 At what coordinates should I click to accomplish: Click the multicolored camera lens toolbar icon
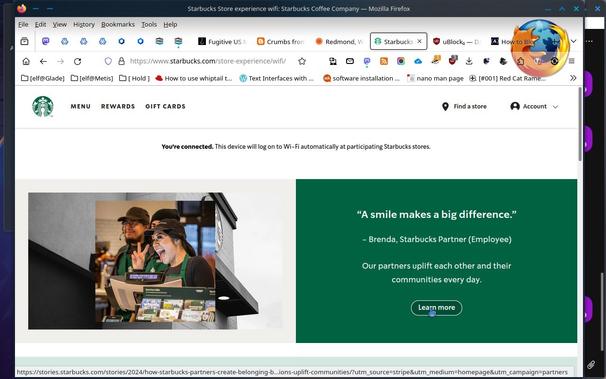401,61
